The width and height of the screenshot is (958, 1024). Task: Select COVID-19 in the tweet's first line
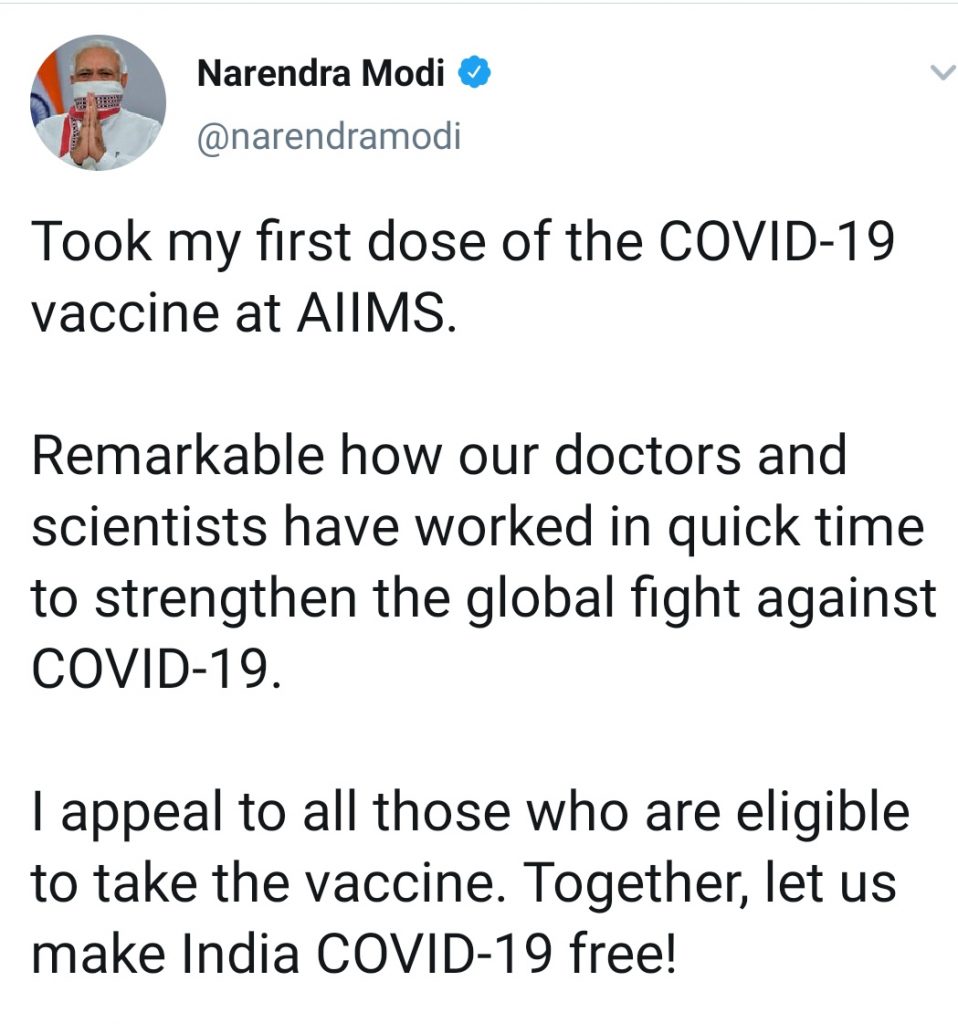tap(776, 242)
